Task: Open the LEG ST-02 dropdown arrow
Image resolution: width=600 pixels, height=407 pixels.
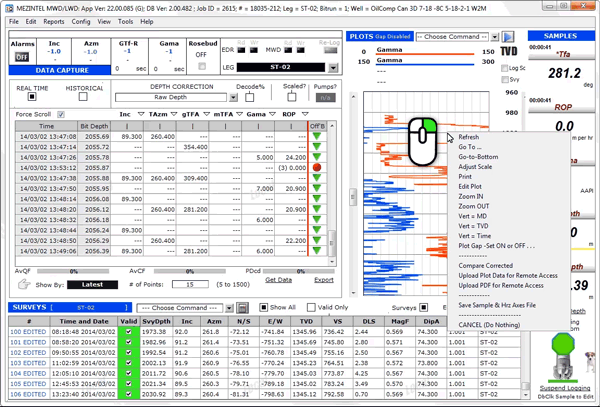Action: click(x=333, y=68)
